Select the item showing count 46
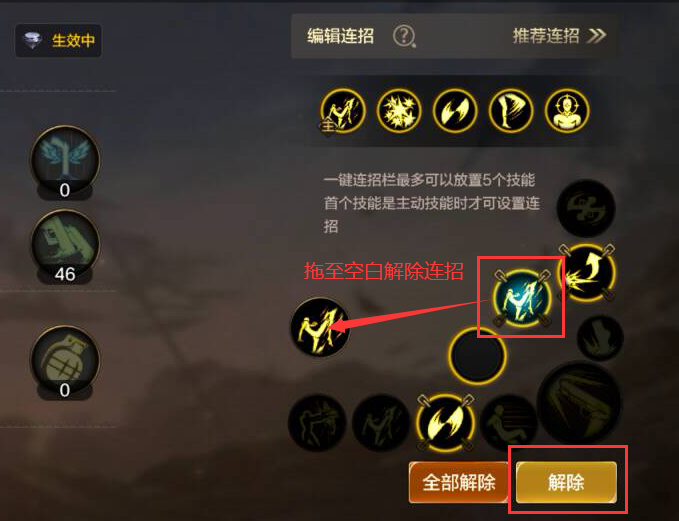 65,246
